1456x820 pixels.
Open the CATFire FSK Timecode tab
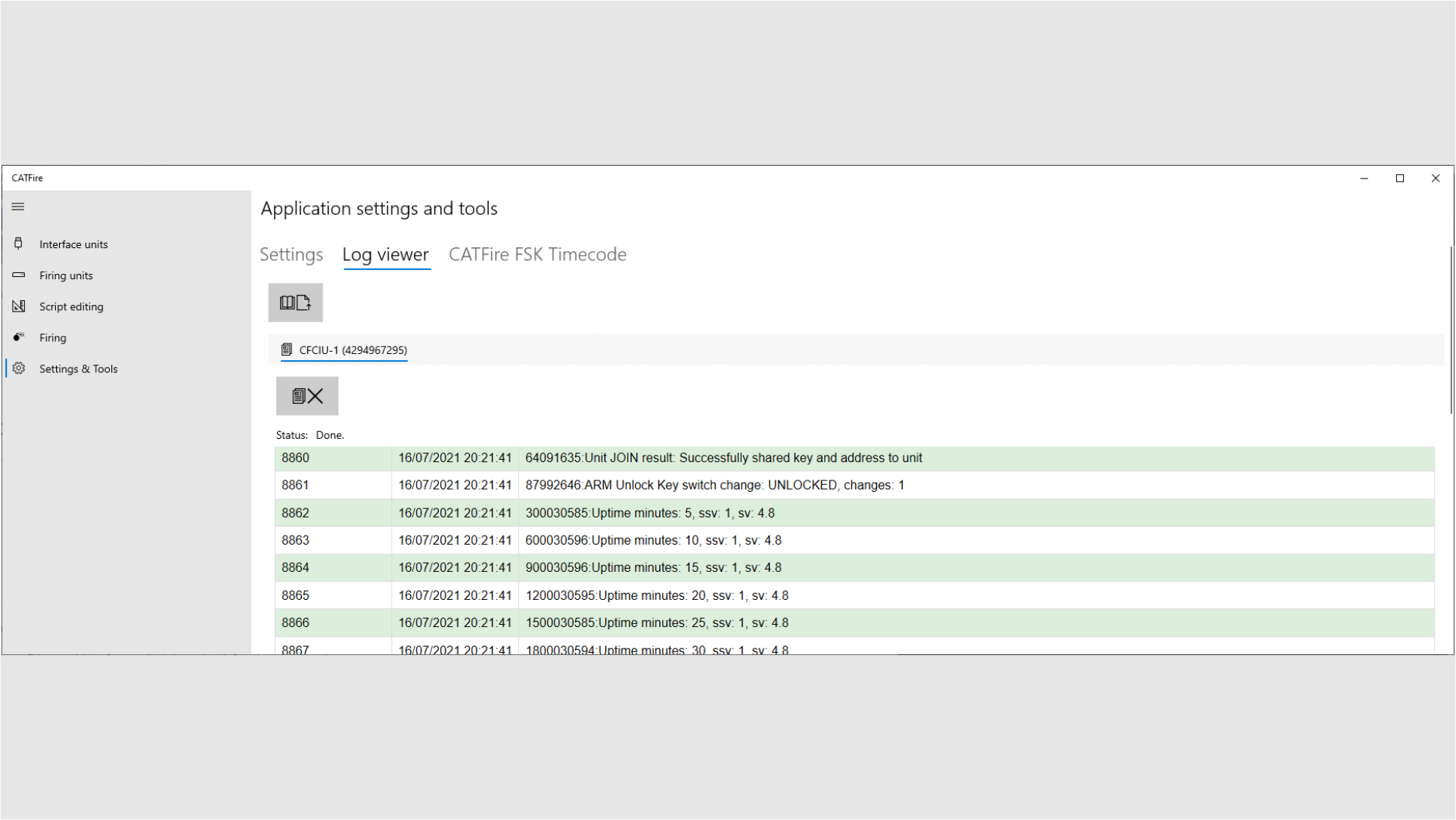click(537, 254)
